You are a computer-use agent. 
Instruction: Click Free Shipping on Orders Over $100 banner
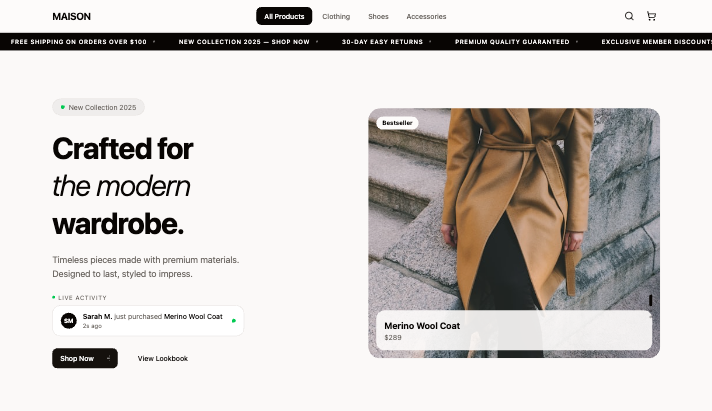pos(79,42)
